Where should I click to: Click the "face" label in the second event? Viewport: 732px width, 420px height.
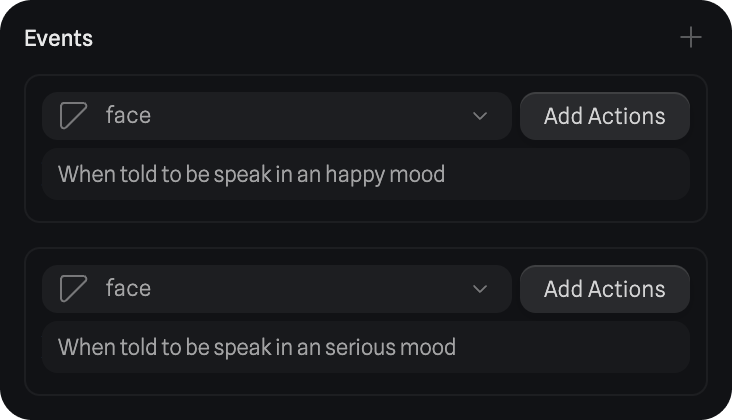[128, 289]
